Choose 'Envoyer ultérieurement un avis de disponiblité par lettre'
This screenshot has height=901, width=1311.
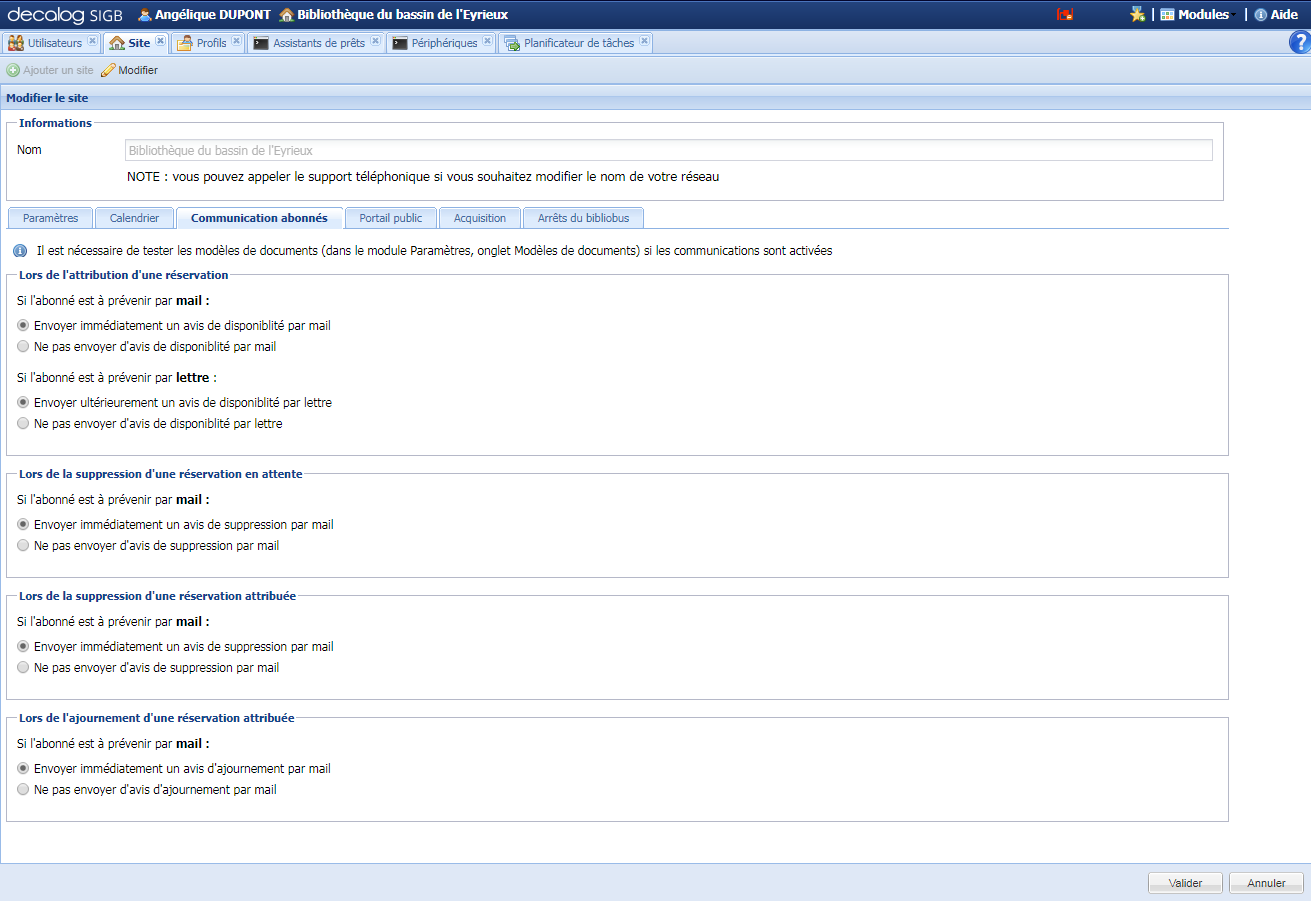click(21, 402)
